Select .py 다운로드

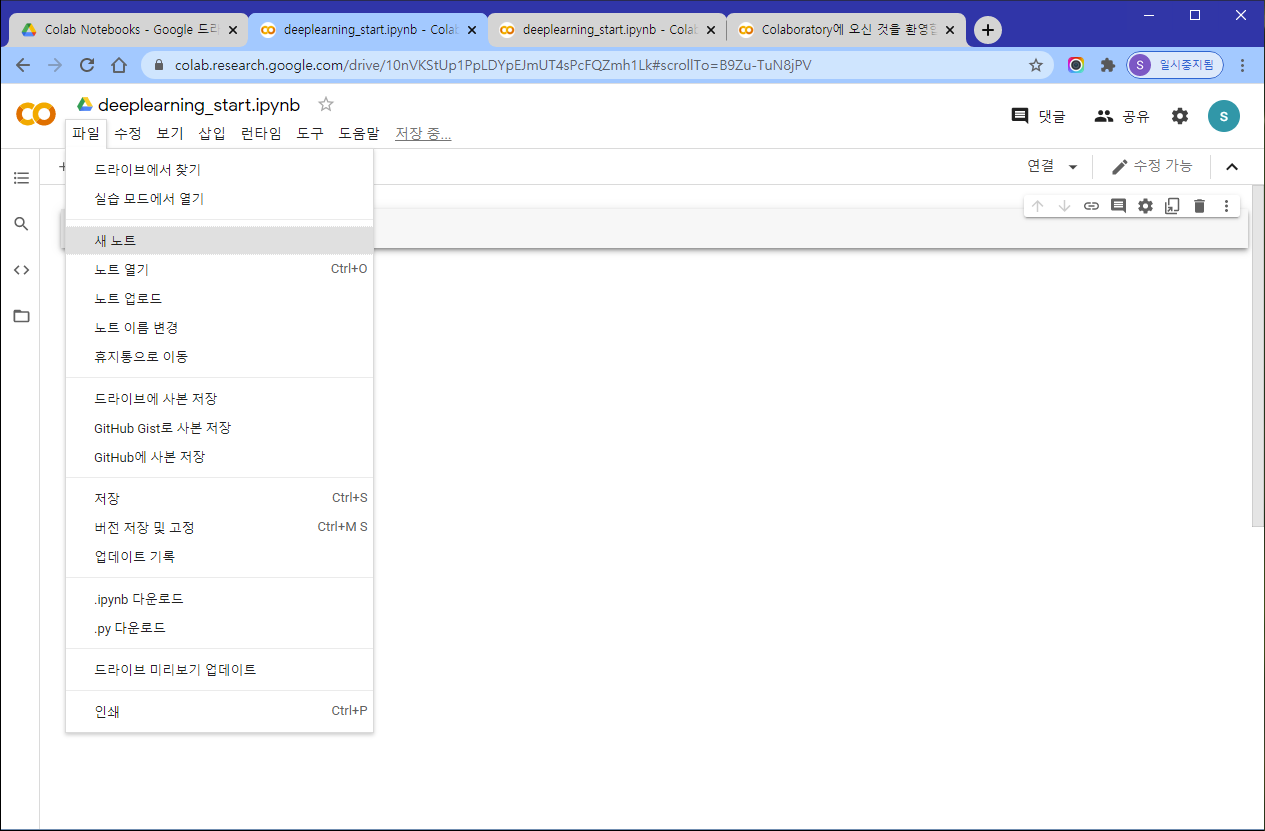[x=219, y=628]
